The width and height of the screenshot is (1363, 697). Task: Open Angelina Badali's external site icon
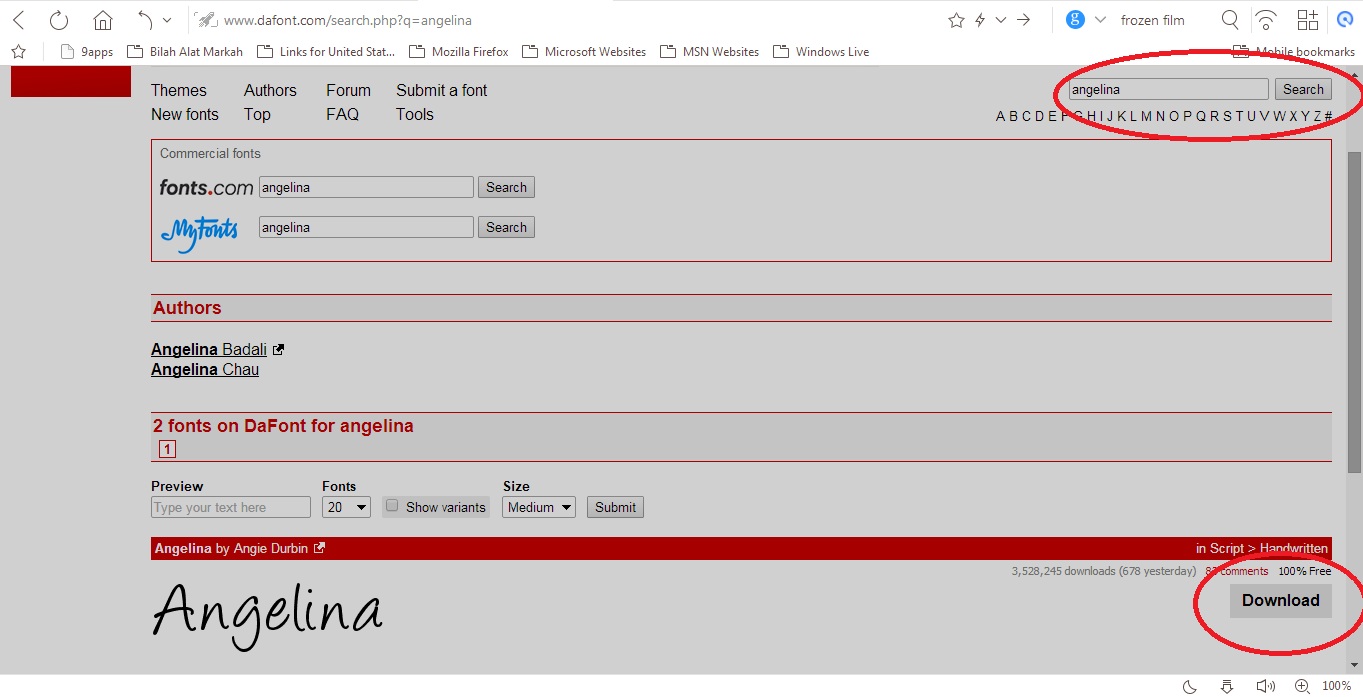[x=279, y=349]
